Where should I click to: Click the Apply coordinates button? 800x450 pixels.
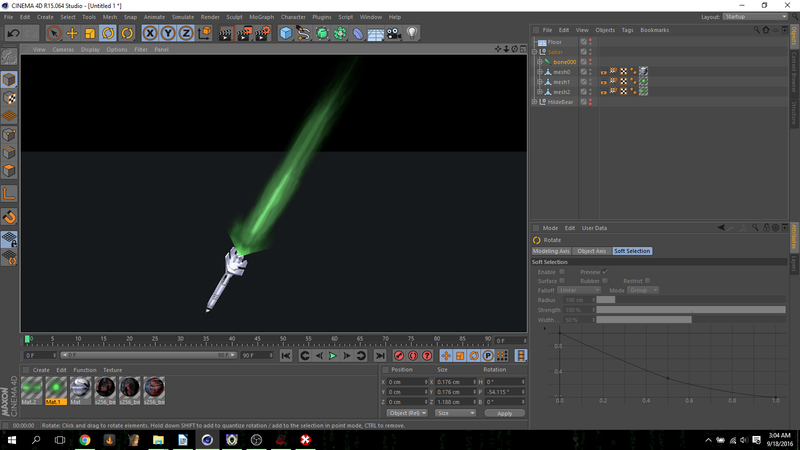click(x=504, y=413)
